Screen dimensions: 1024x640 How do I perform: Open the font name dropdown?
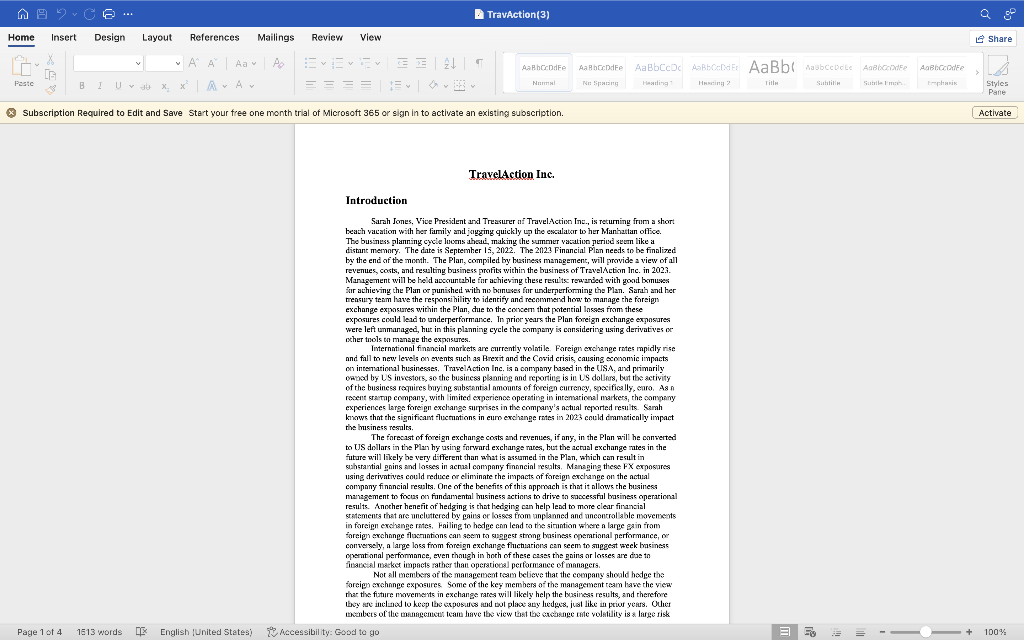pos(137,63)
